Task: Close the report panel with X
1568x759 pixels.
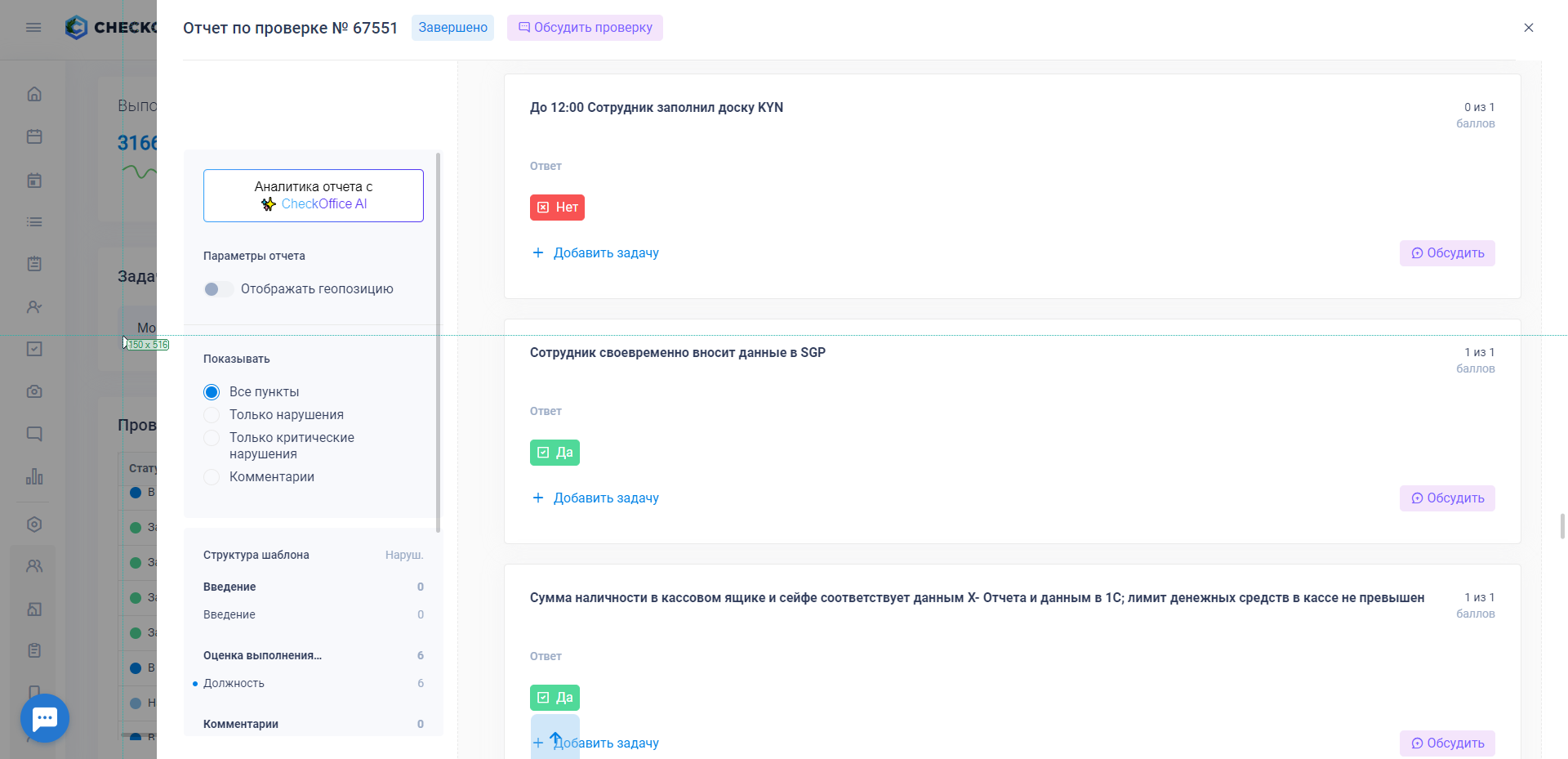Action: click(x=1529, y=28)
